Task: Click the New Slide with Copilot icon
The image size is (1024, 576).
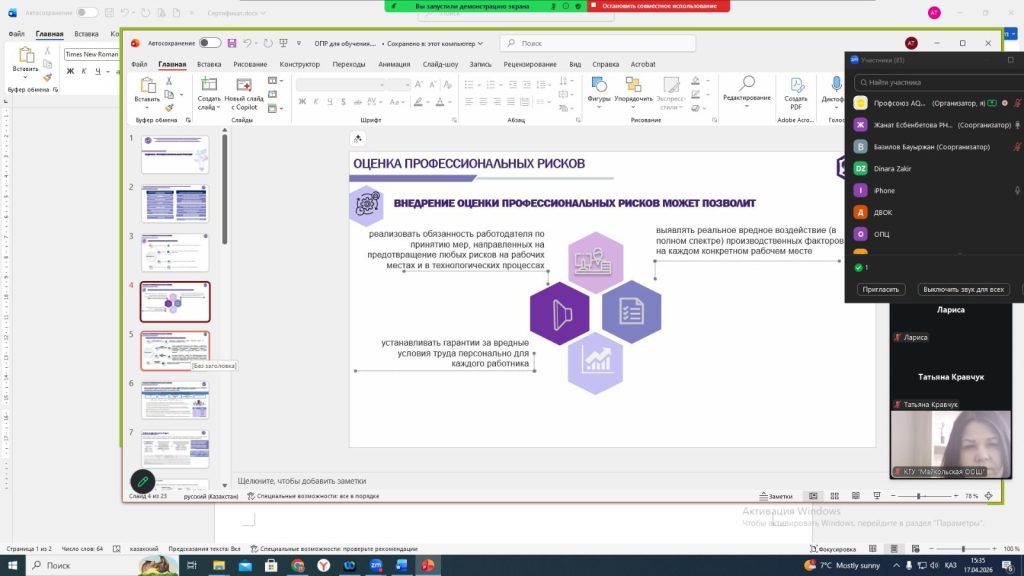Action: (244, 87)
